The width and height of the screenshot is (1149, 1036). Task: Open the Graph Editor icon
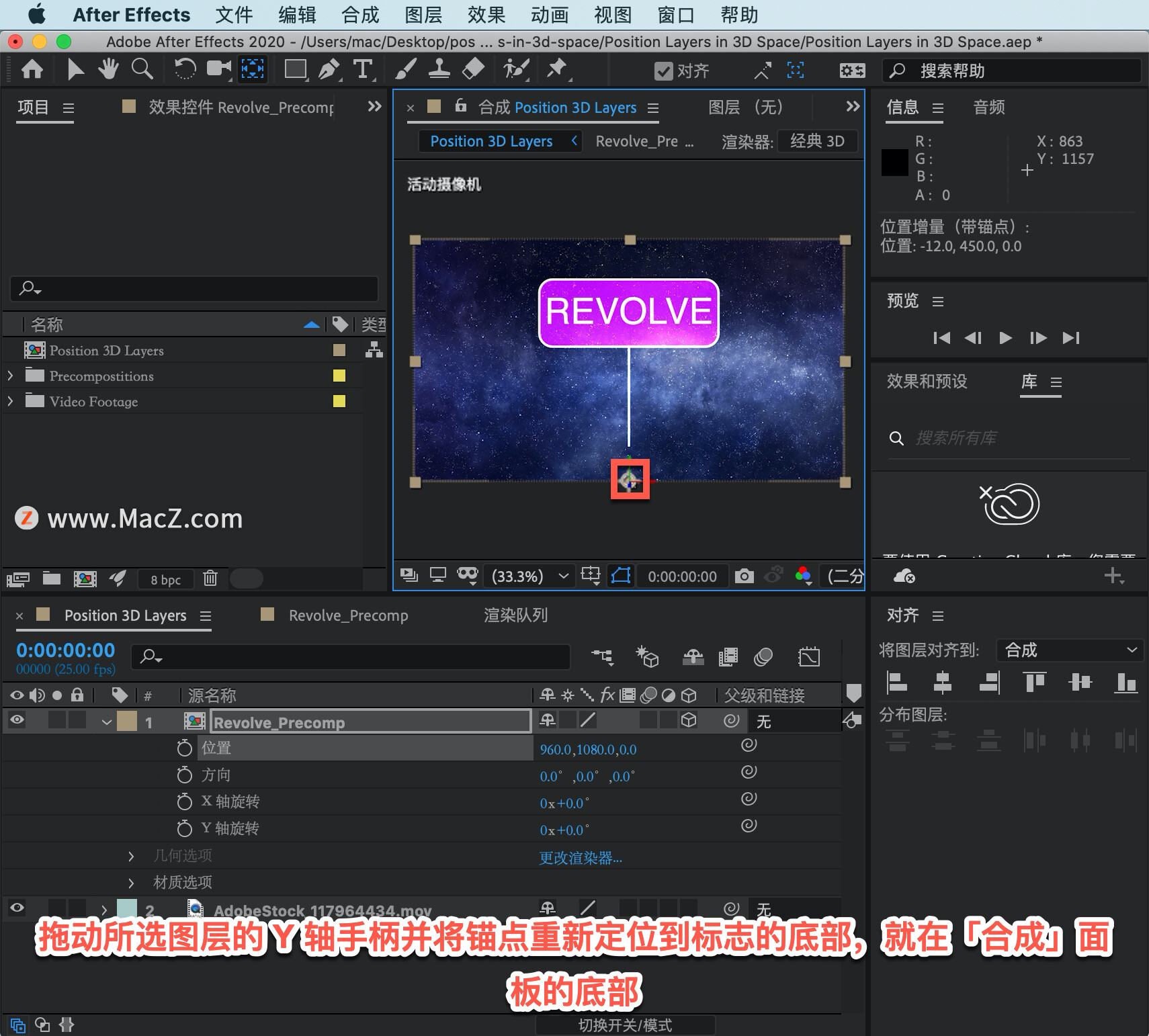pos(809,656)
